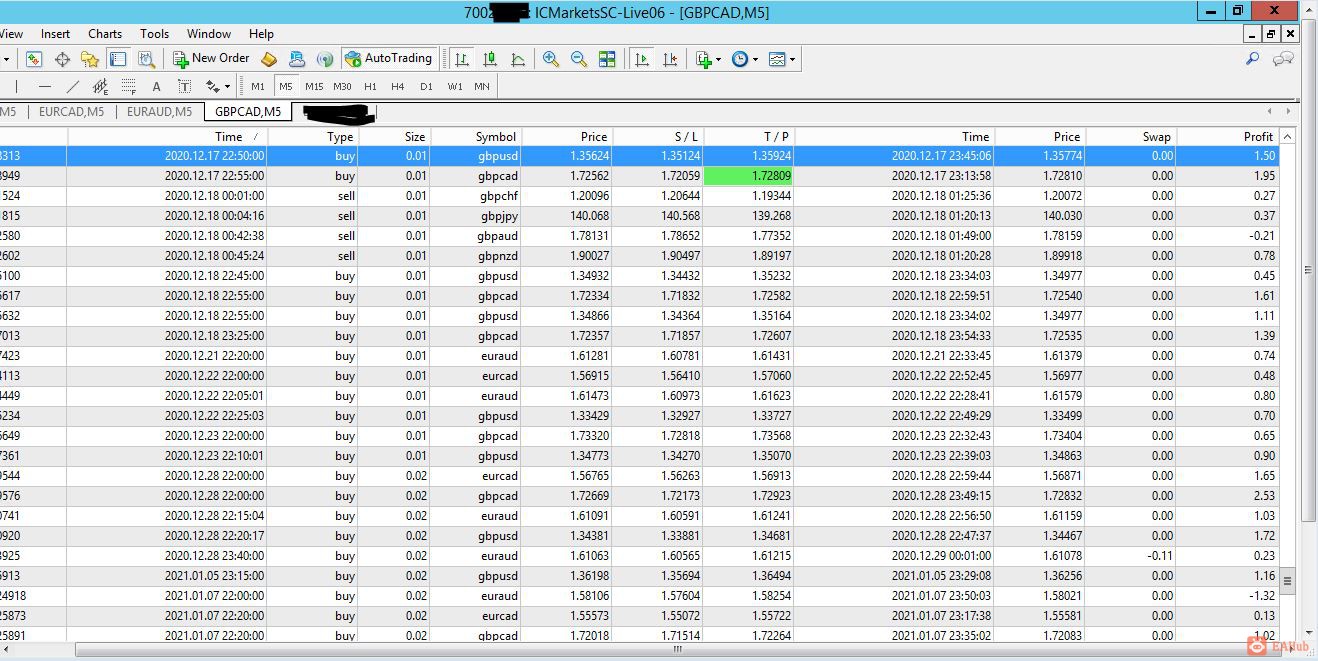Select the D1 timeframe
Screen dimensions: 1318x661
pyautogui.click(x=426, y=86)
